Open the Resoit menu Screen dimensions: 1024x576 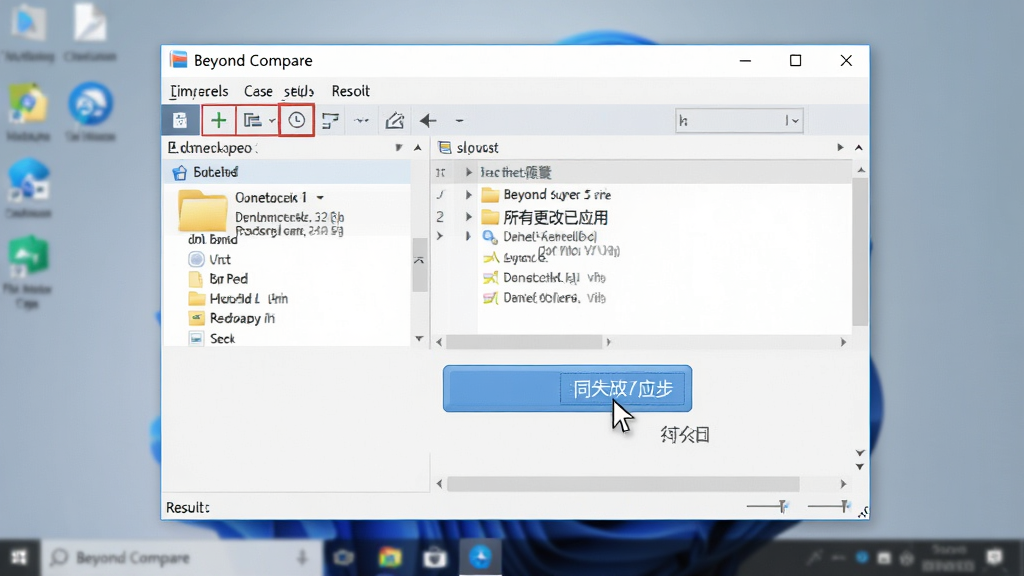pyautogui.click(x=350, y=91)
